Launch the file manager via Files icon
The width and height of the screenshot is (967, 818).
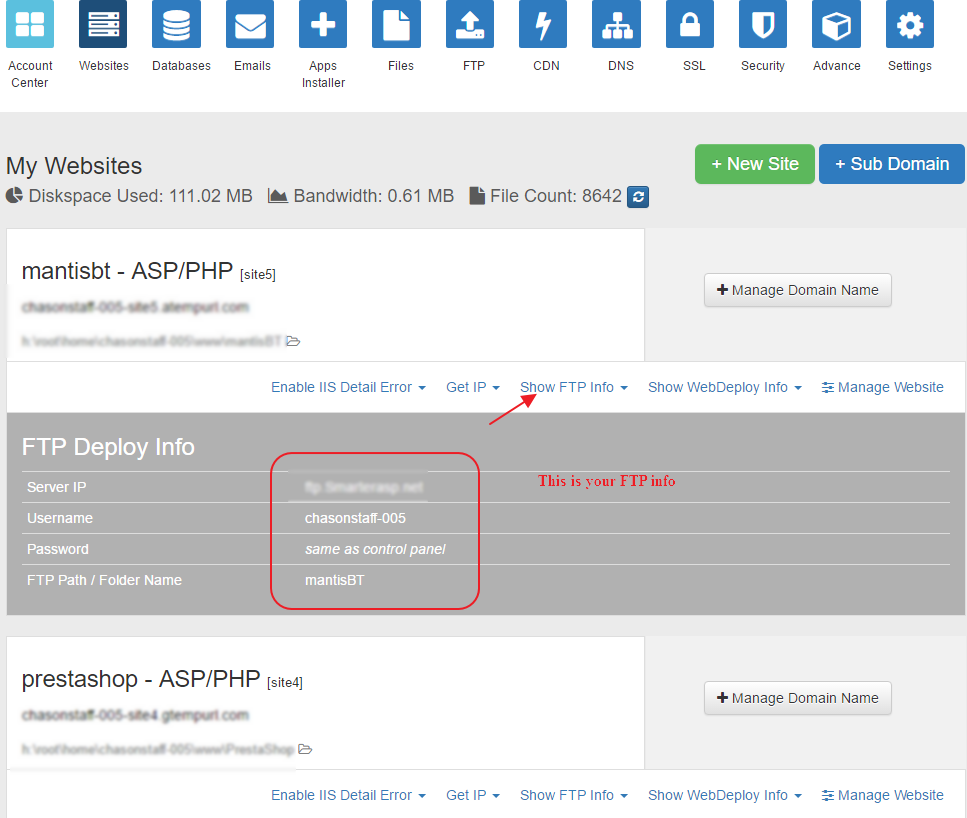click(x=399, y=24)
